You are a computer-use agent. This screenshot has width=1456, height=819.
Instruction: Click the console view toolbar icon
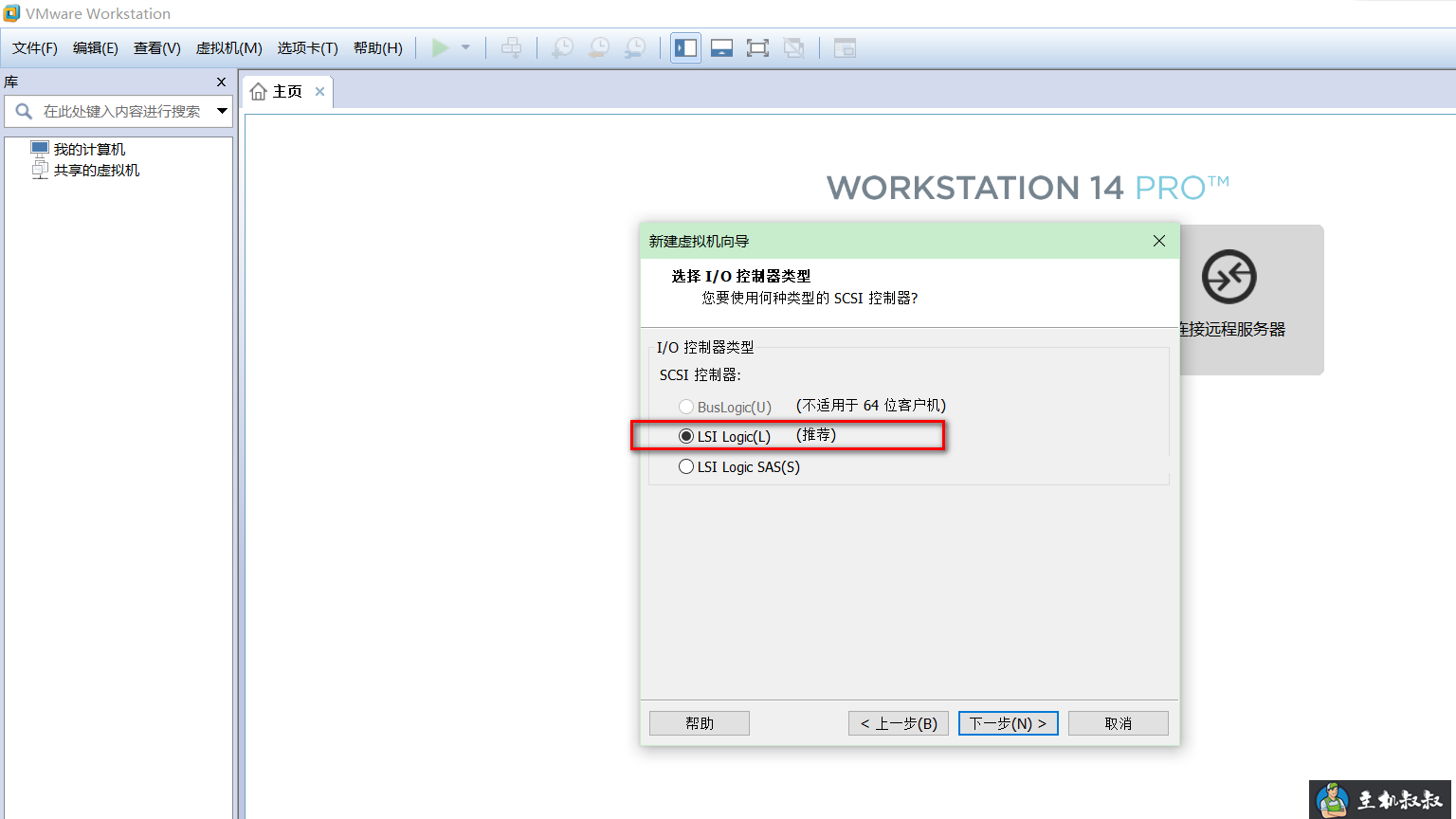[x=845, y=47]
